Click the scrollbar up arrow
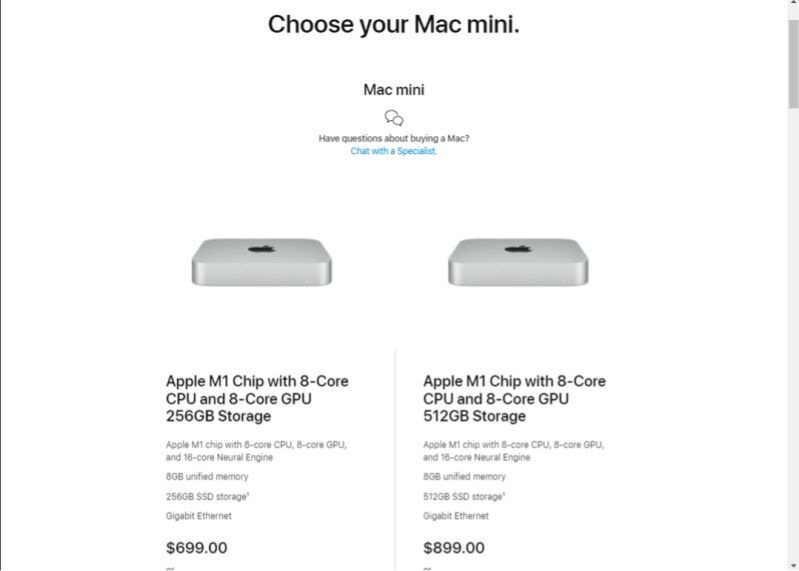The height and width of the screenshot is (571, 799). pos(793,7)
